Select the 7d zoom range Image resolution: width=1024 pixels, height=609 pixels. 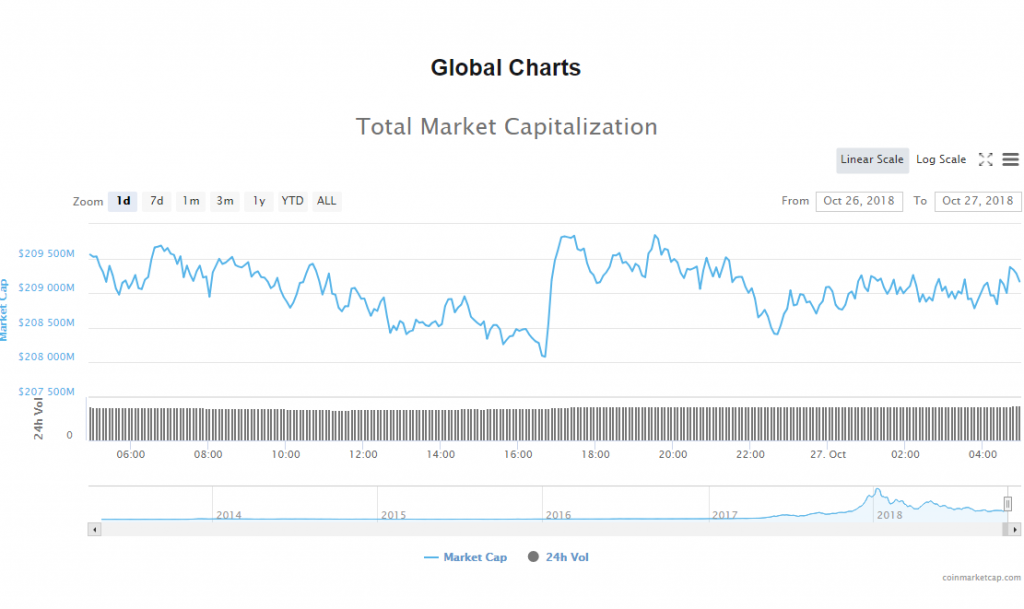(157, 201)
